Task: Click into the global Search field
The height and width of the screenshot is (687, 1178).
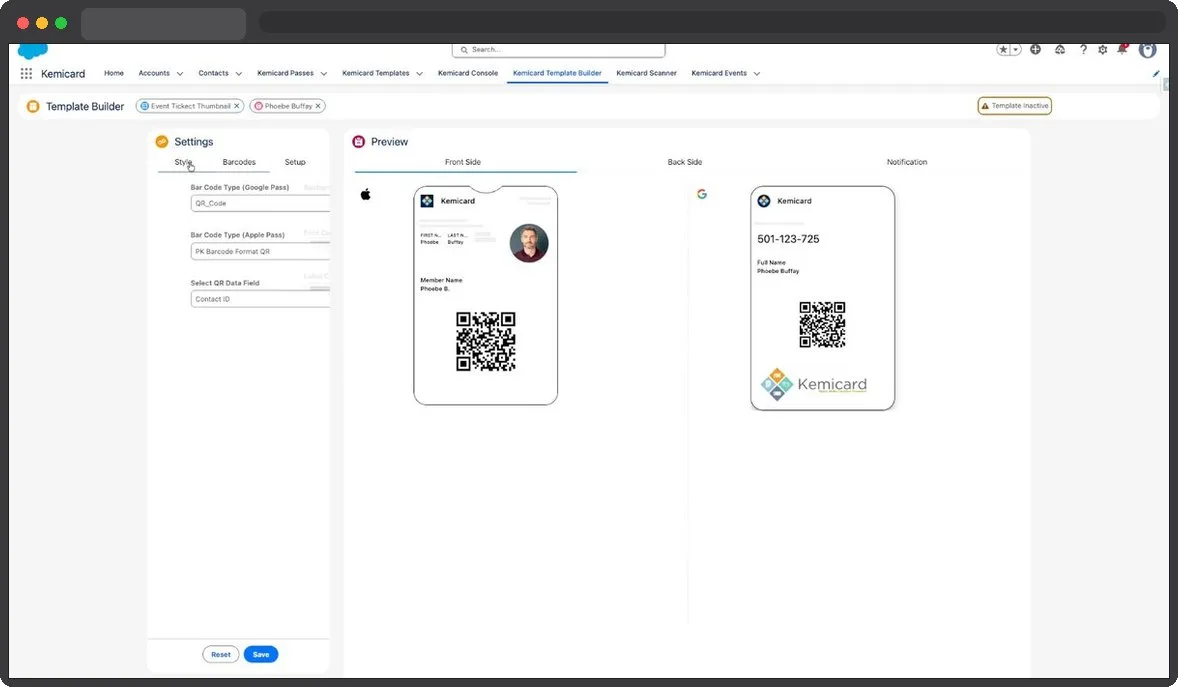Action: 558,50
